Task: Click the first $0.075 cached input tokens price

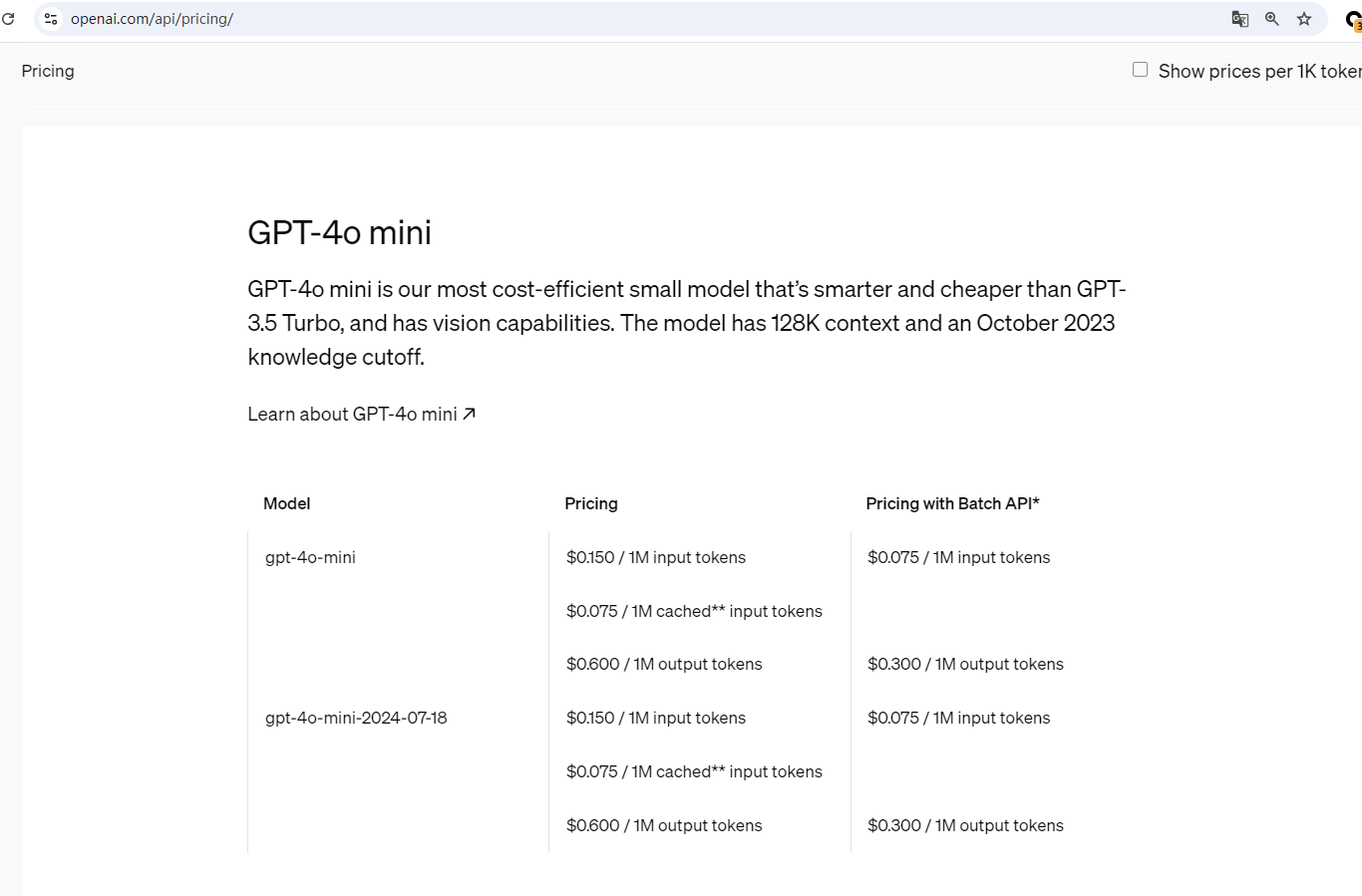Action: (694, 611)
